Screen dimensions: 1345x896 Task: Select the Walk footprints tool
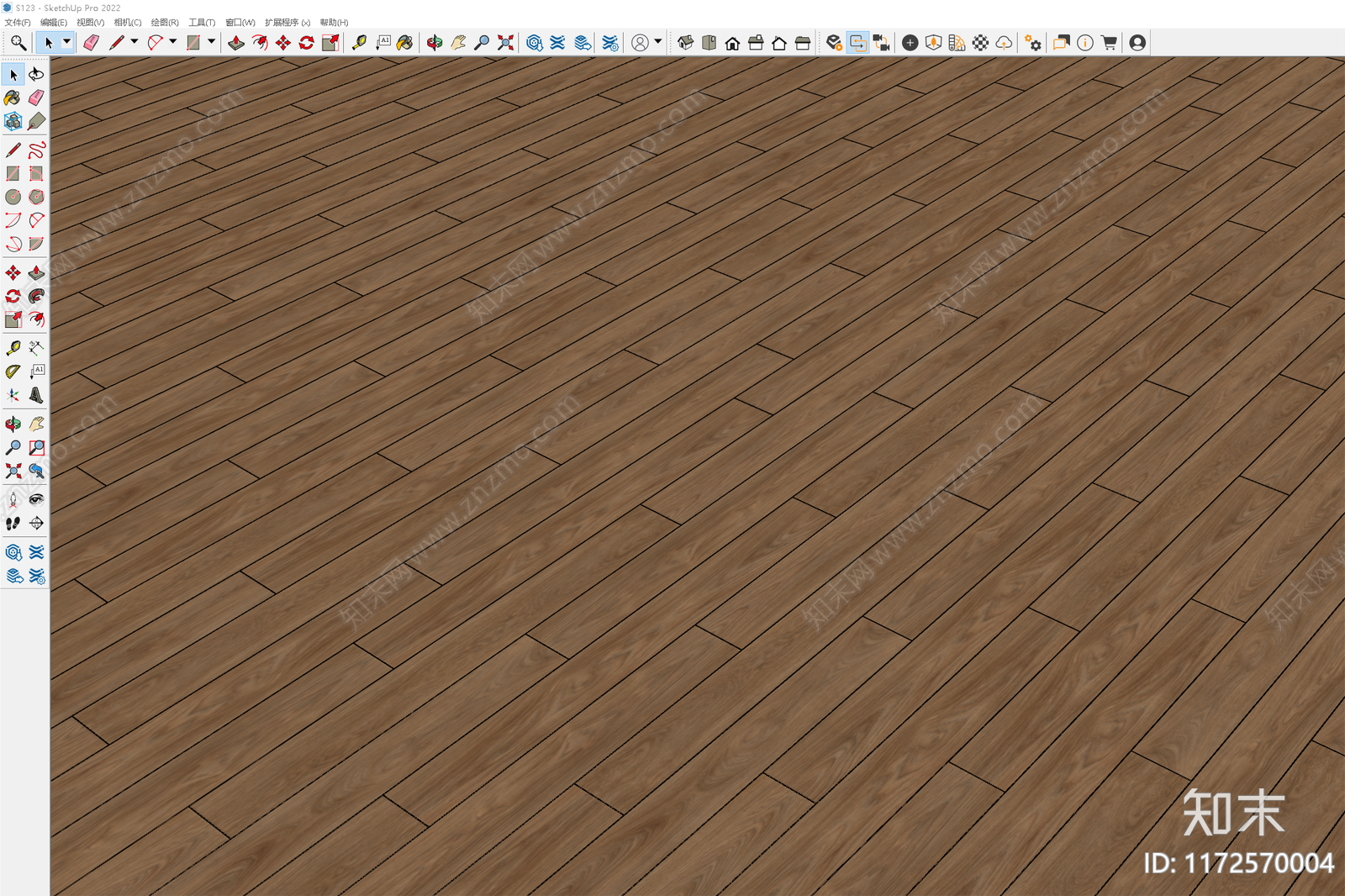point(13,524)
